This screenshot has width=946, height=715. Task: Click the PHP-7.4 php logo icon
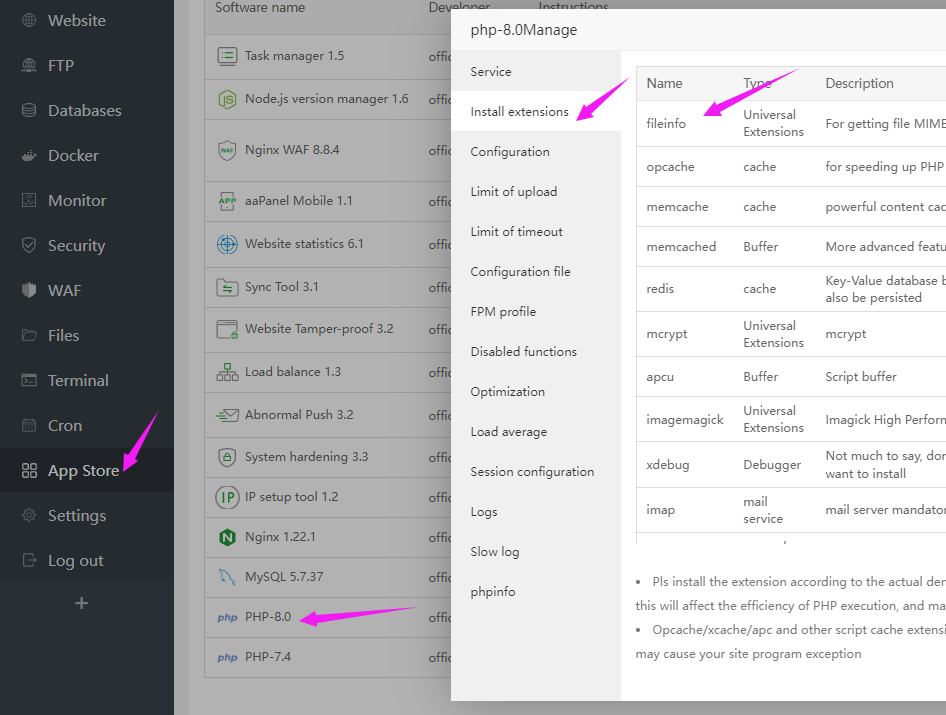[227, 657]
